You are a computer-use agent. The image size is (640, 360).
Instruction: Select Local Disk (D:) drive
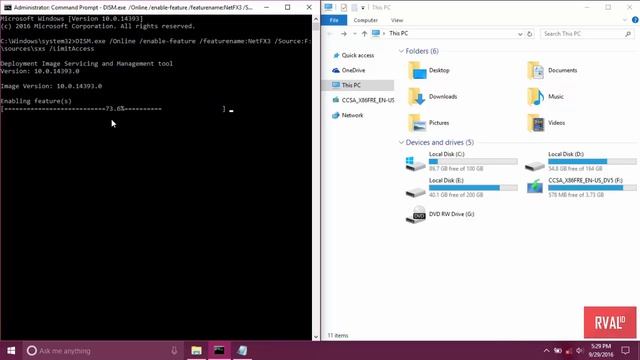(x=580, y=161)
